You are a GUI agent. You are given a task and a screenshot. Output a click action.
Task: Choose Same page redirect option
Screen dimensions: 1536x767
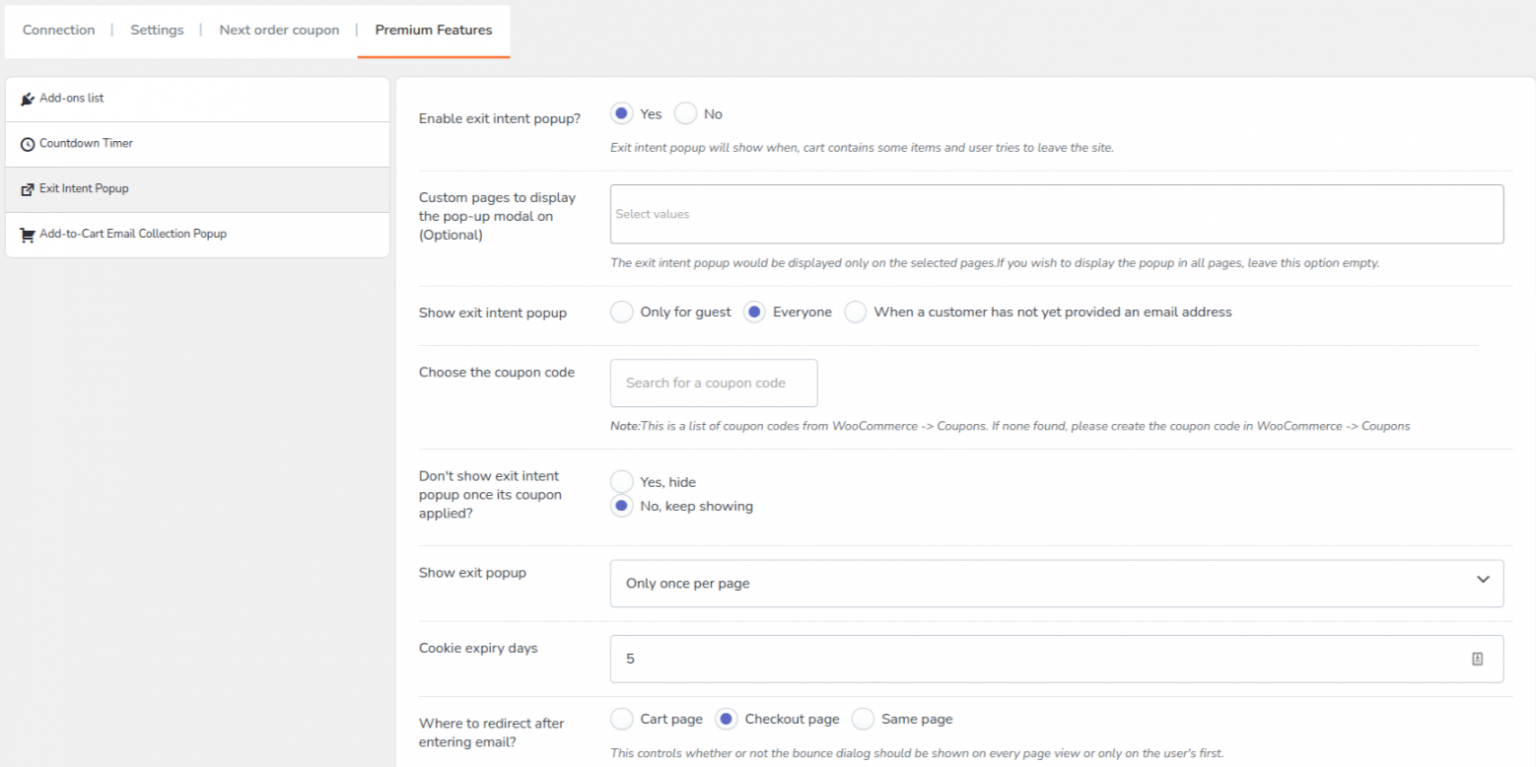coord(863,719)
